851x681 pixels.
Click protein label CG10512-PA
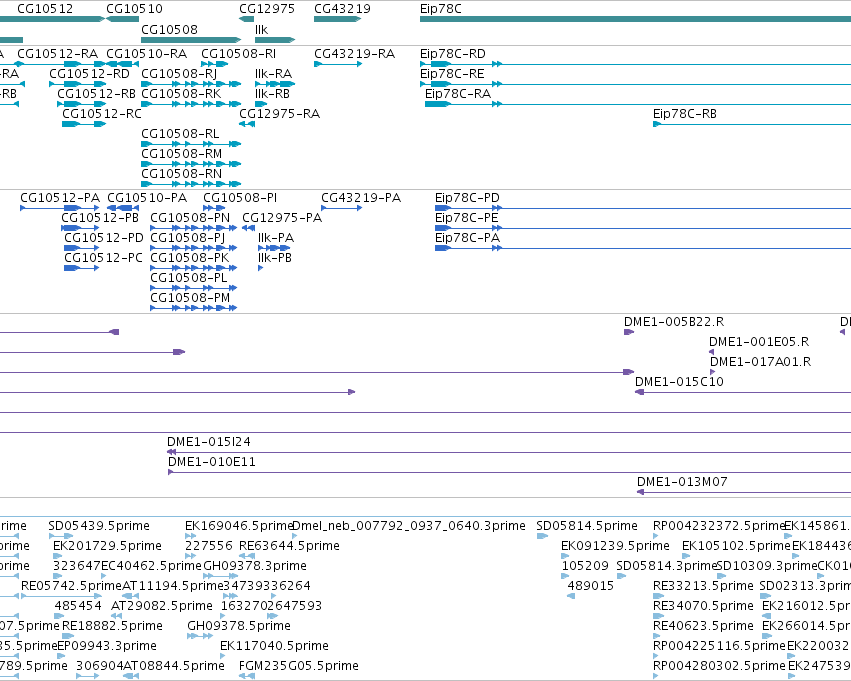60,198
